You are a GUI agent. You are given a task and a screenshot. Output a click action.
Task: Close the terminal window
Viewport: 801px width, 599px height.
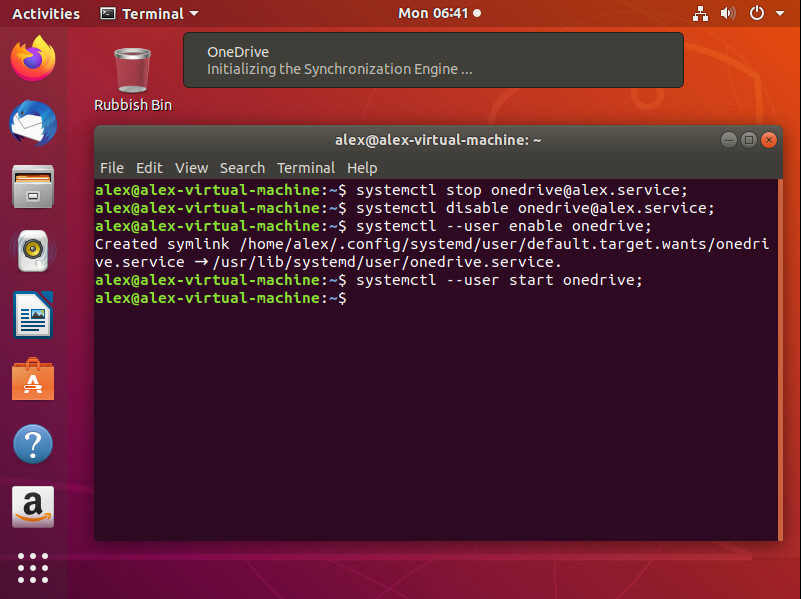click(769, 140)
